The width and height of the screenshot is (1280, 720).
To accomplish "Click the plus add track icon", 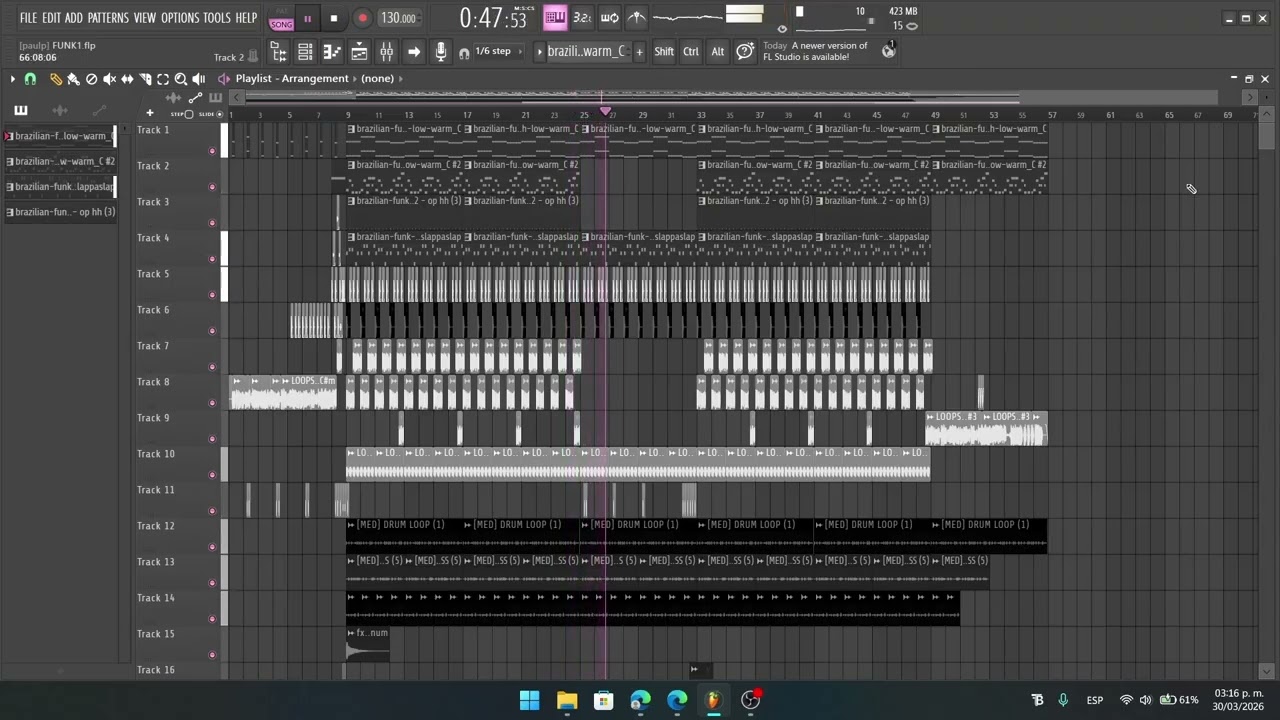I will [149, 113].
